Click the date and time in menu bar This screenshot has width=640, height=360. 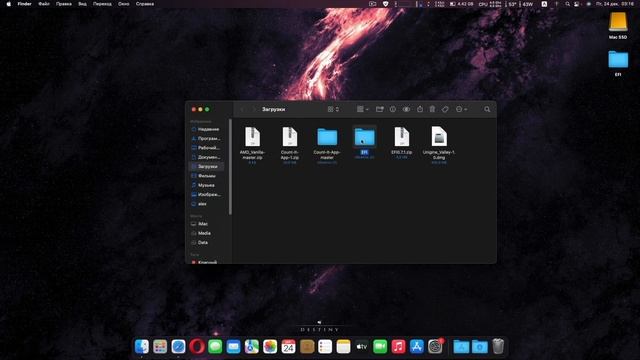coord(615,4)
